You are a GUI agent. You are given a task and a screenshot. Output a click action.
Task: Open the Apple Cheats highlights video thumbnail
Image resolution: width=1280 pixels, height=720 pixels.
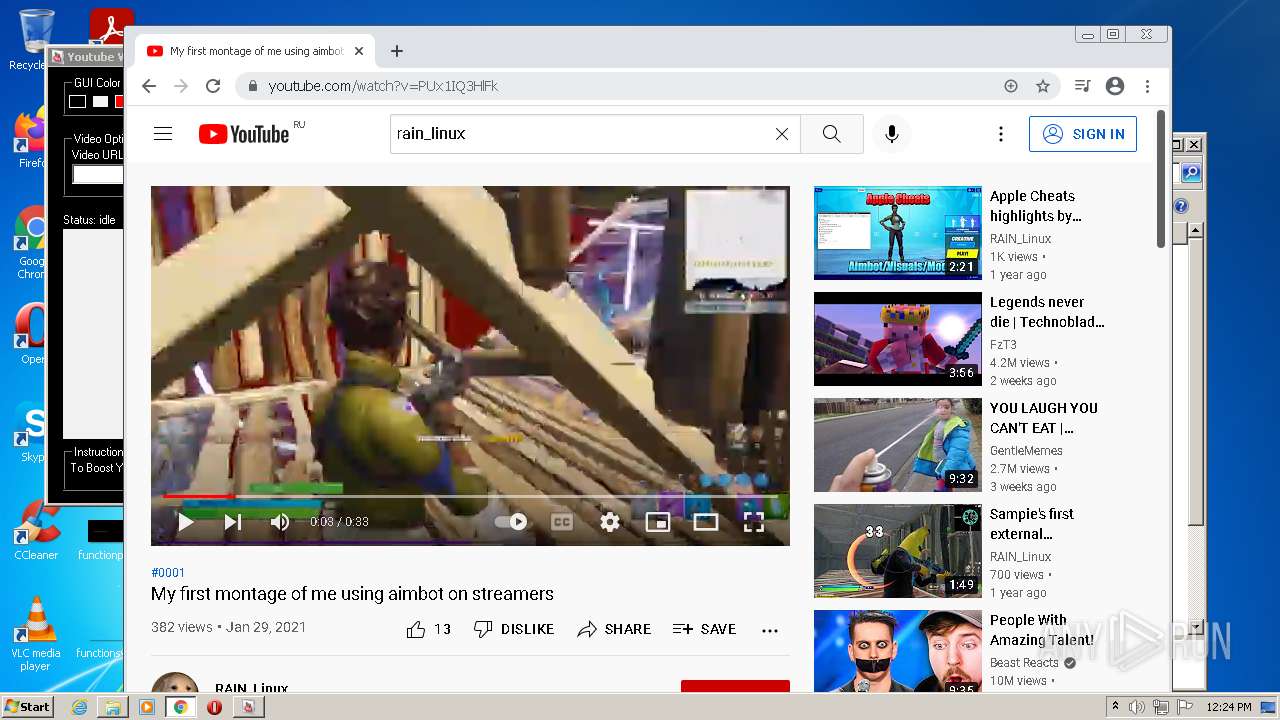tap(898, 232)
